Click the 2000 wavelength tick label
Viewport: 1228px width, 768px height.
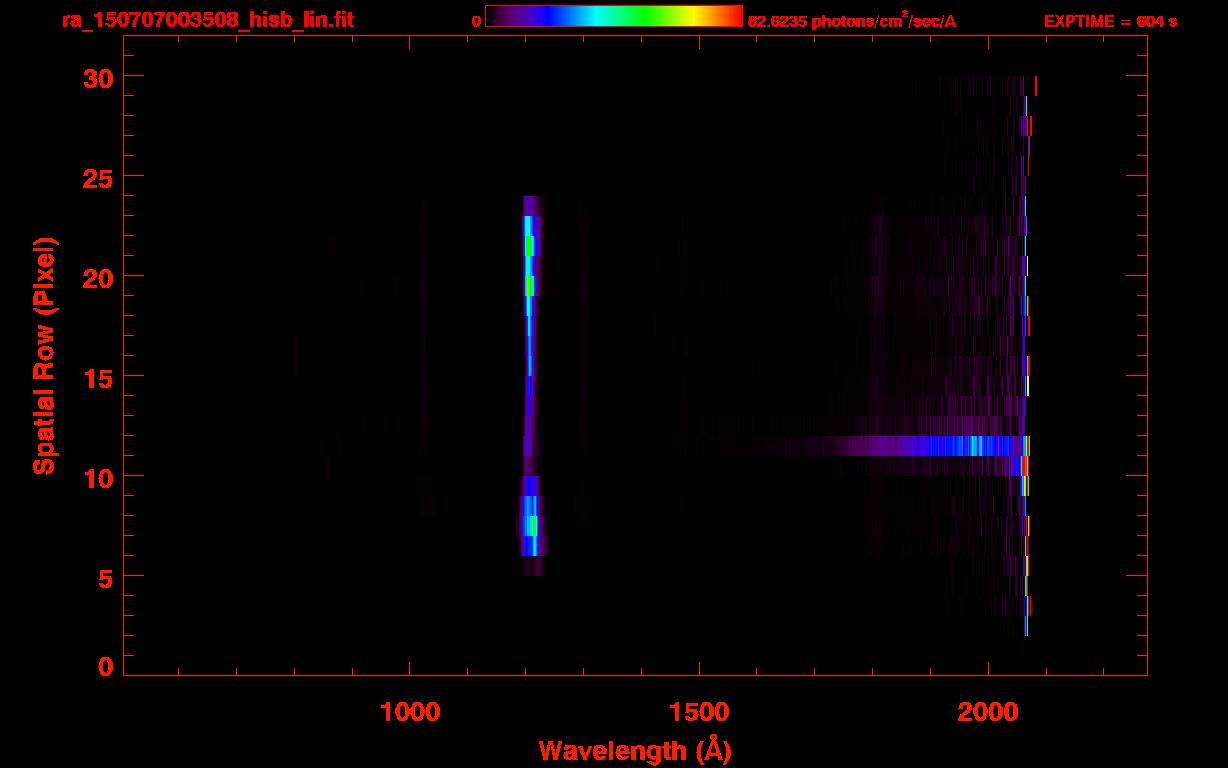click(x=988, y=711)
